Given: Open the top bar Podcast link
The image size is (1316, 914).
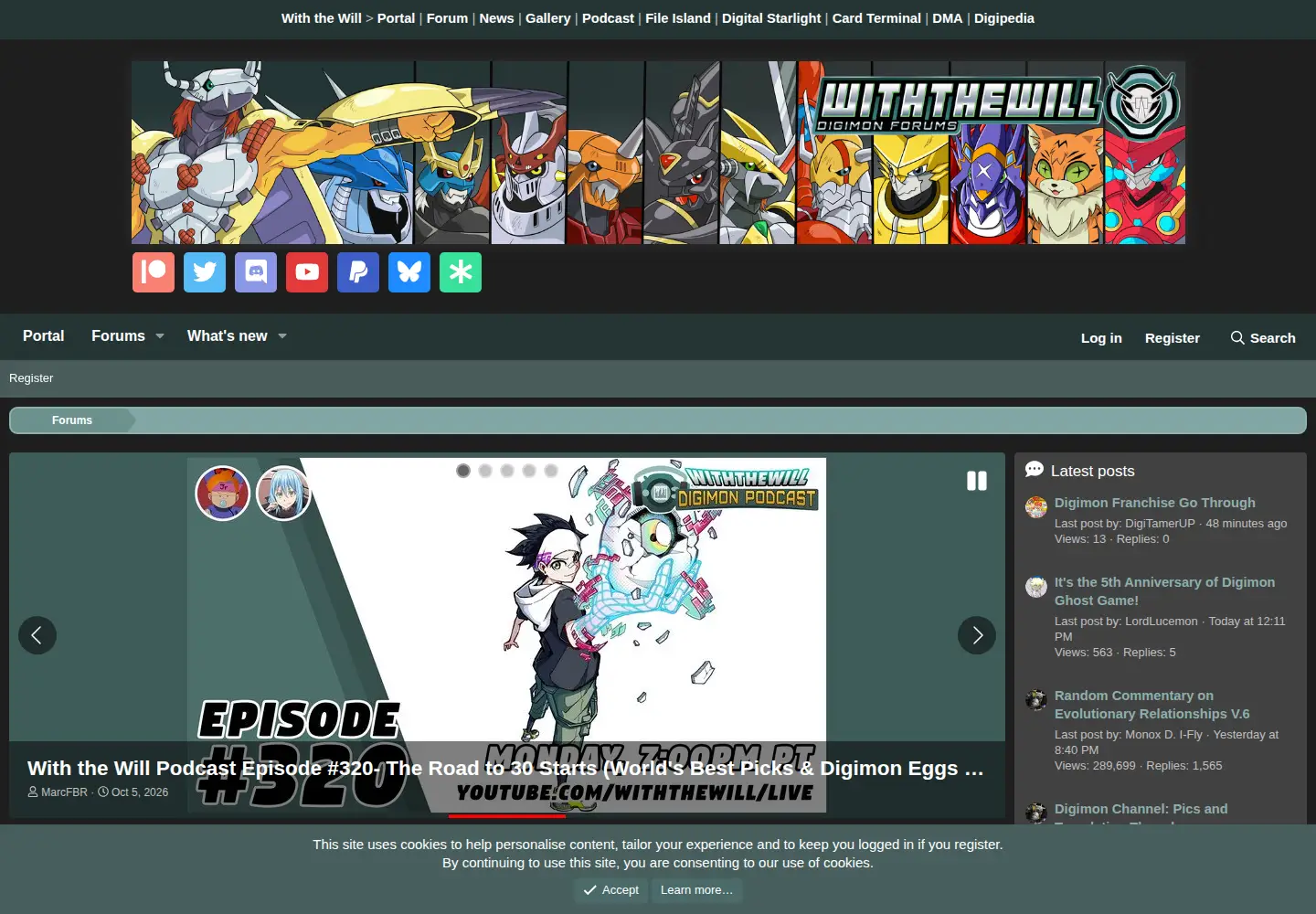Looking at the screenshot, I should point(608,18).
